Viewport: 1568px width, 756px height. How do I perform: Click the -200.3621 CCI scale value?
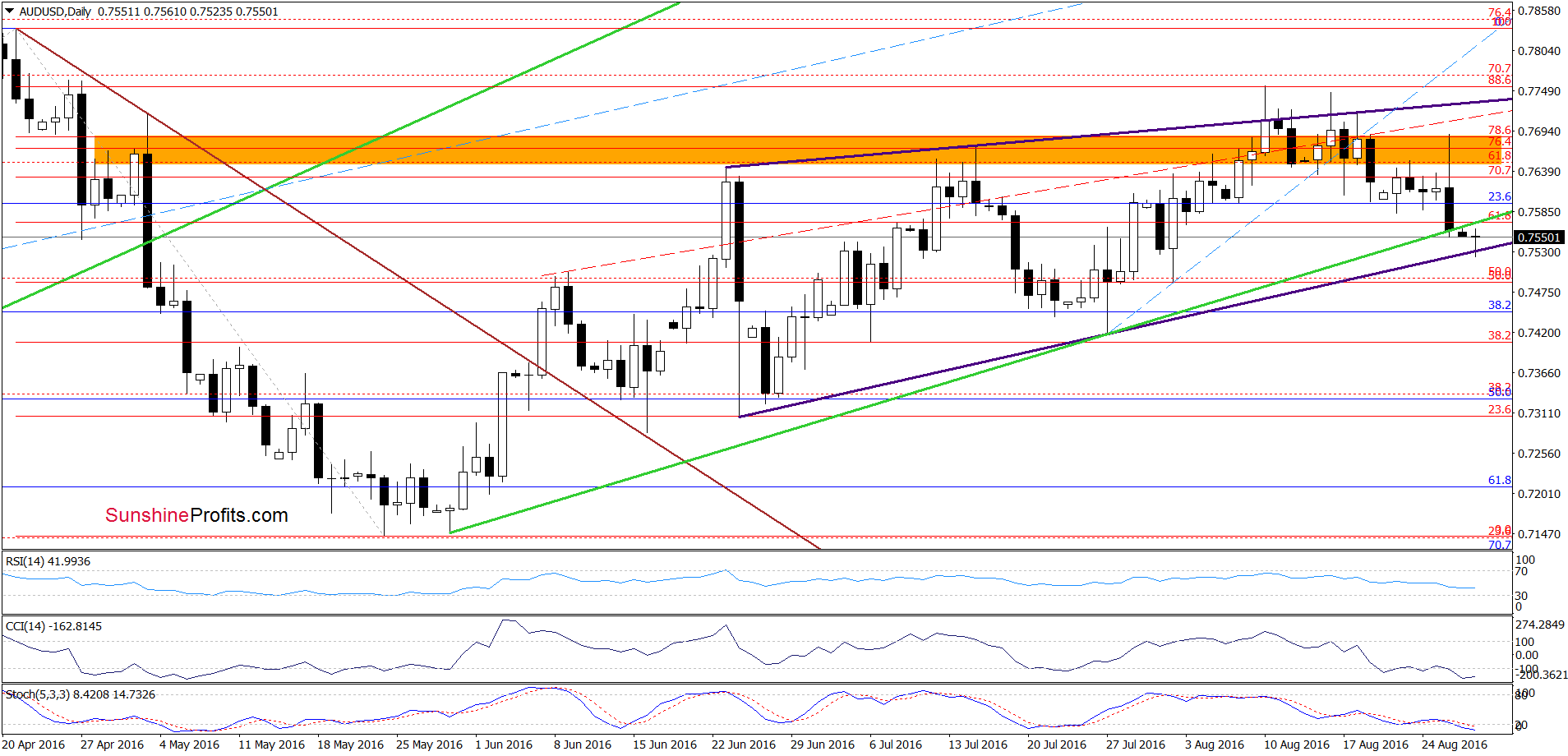pyautogui.click(x=1541, y=675)
